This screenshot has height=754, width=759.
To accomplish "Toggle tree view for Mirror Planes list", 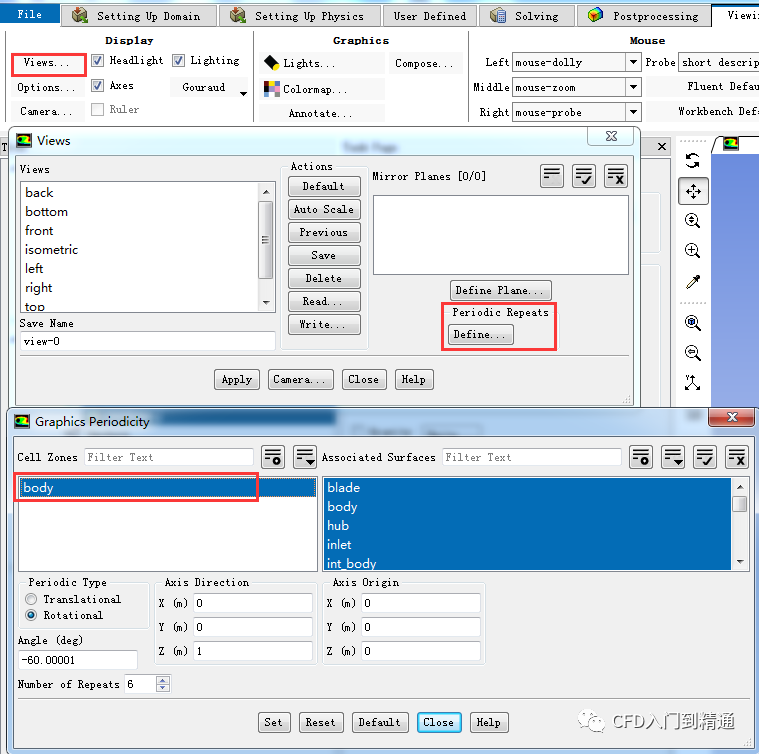I will point(552,175).
